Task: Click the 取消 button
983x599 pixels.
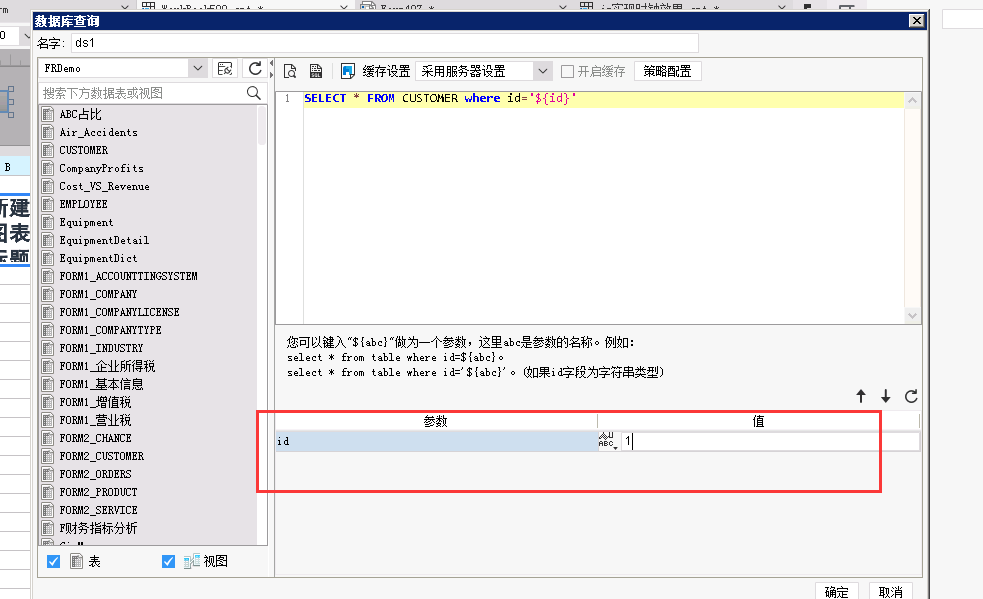Action: [x=890, y=591]
